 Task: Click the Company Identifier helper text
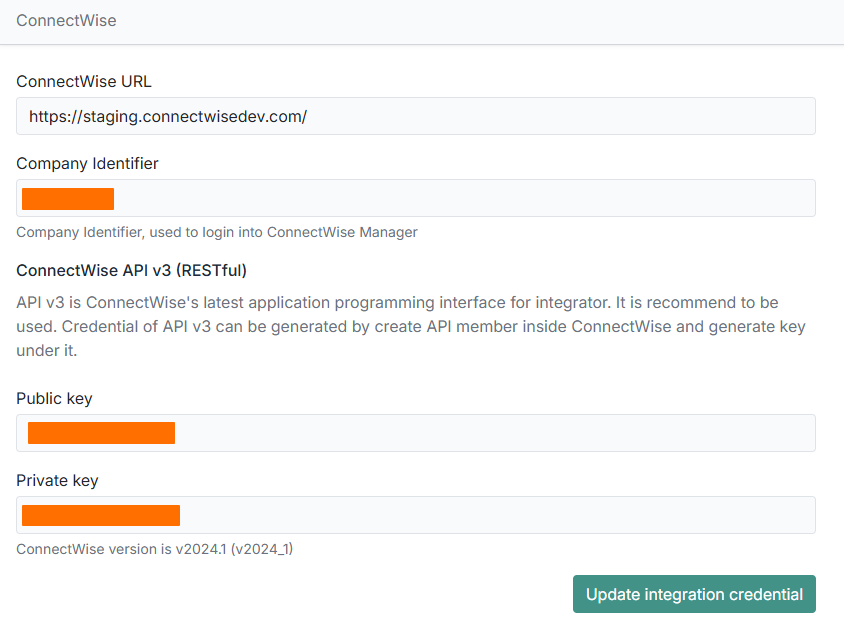pos(216,232)
